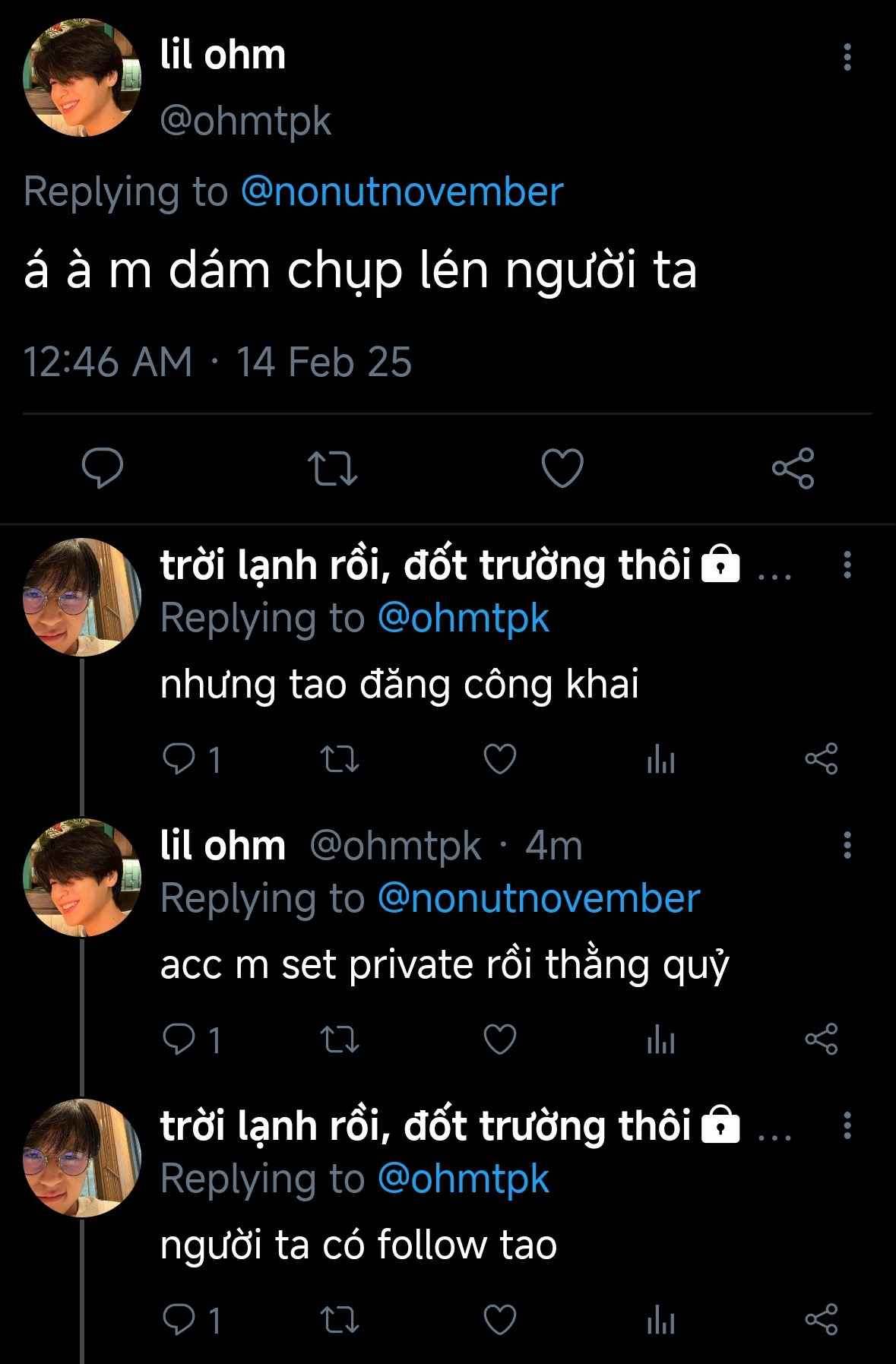The height and width of the screenshot is (1364, 896).
Task: Like the "nhưng tao đăng công khai" reply
Action: pos(500,759)
